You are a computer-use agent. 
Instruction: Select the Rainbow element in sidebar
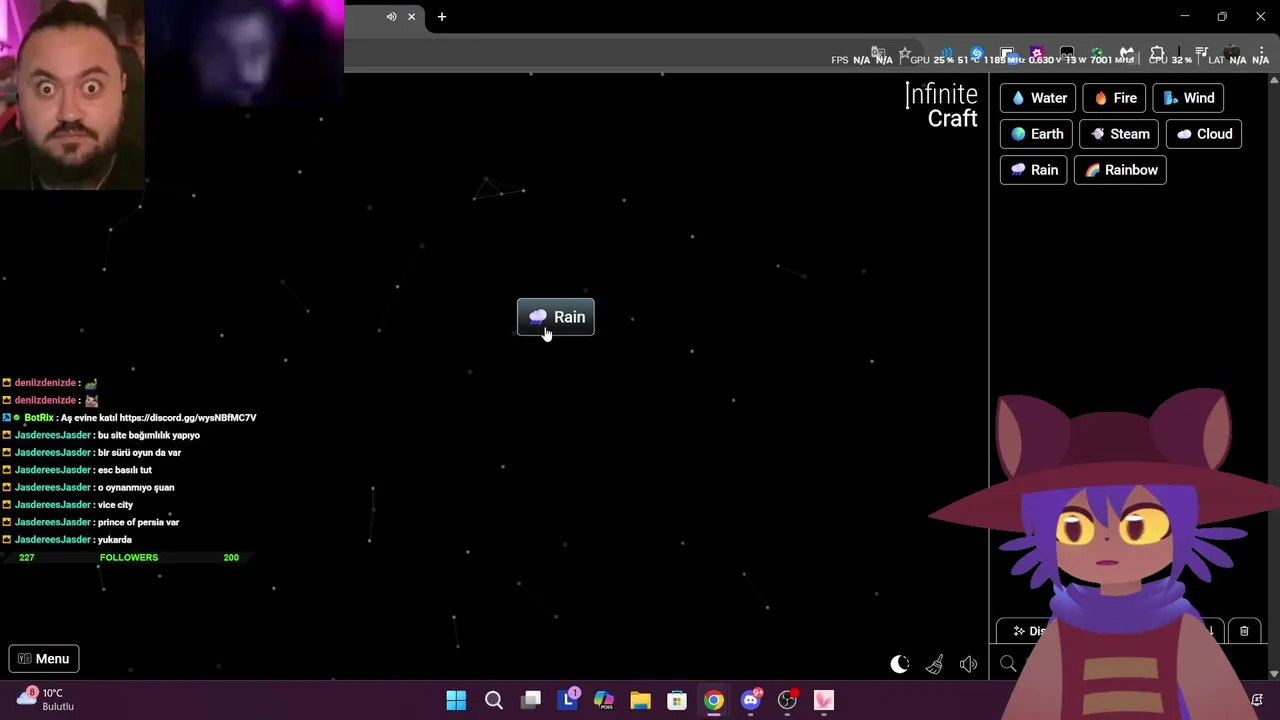(x=1120, y=170)
